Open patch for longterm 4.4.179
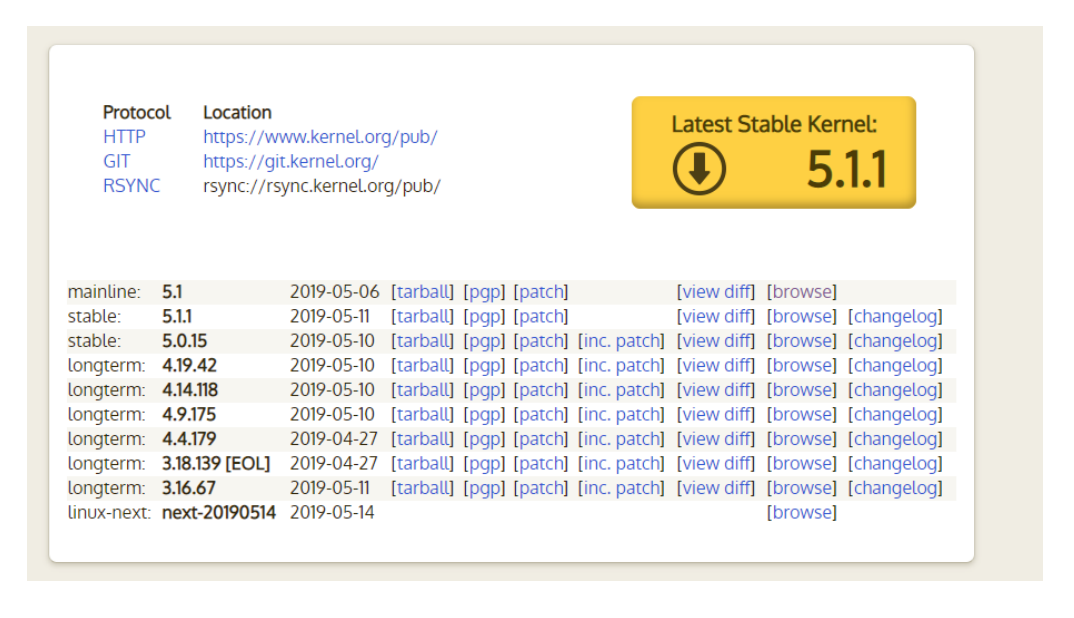 [x=541, y=439]
